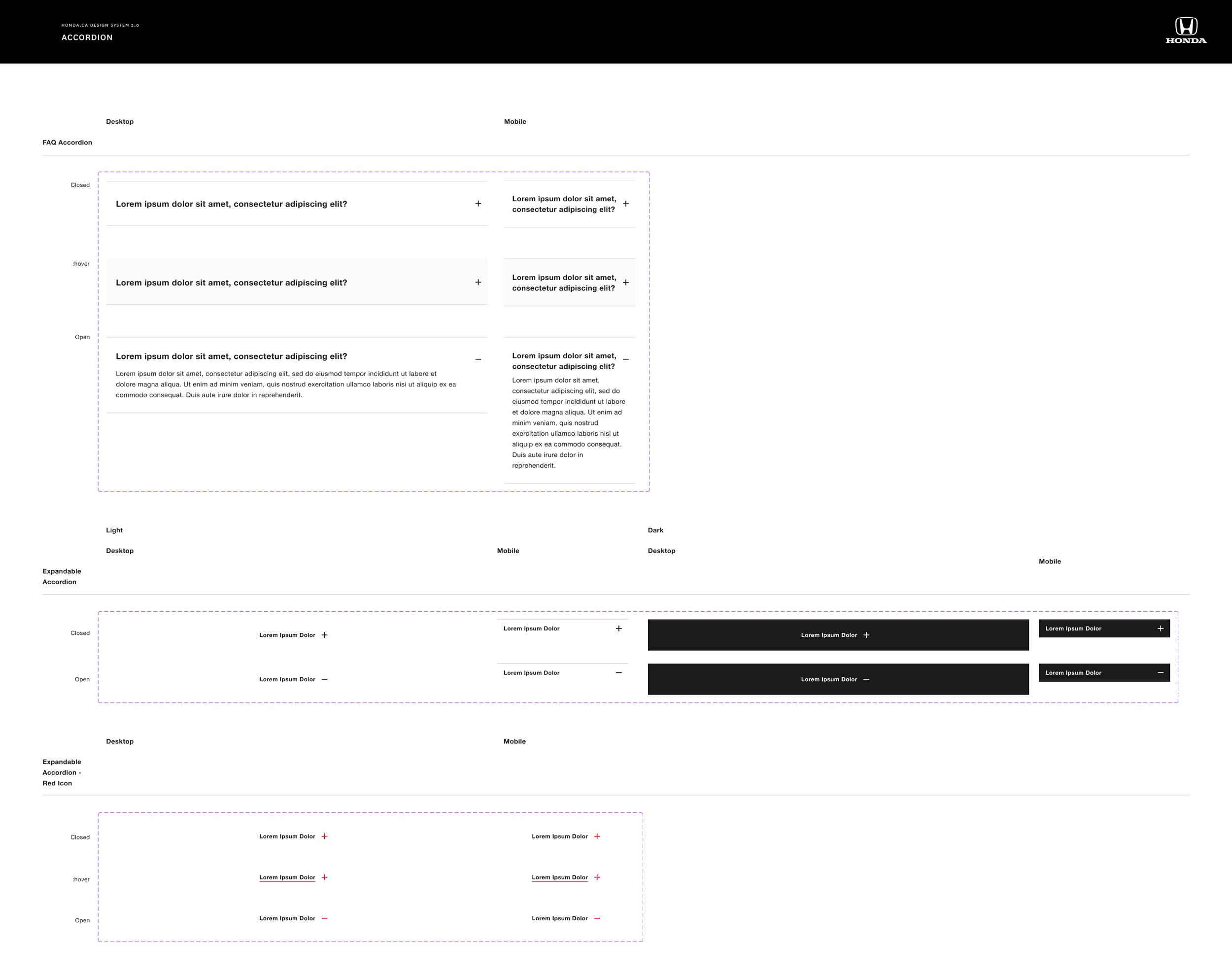Image resolution: width=1232 pixels, height=976 pixels.
Task: Open the hovered mobile FAQ question title
Action: pyautogui.click(x=564, y=283)
